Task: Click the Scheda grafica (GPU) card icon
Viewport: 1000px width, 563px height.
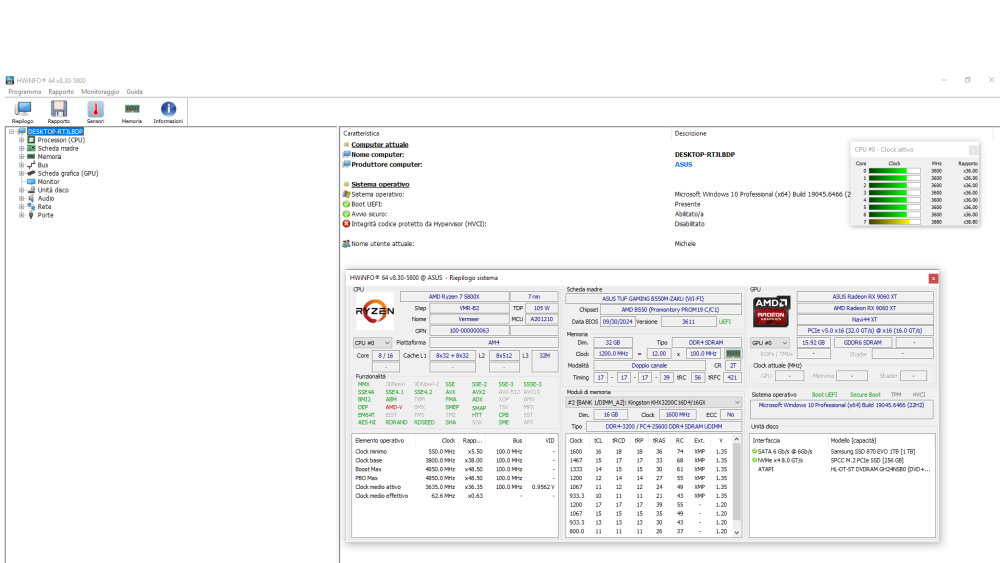Action: (x=31, y=173)
